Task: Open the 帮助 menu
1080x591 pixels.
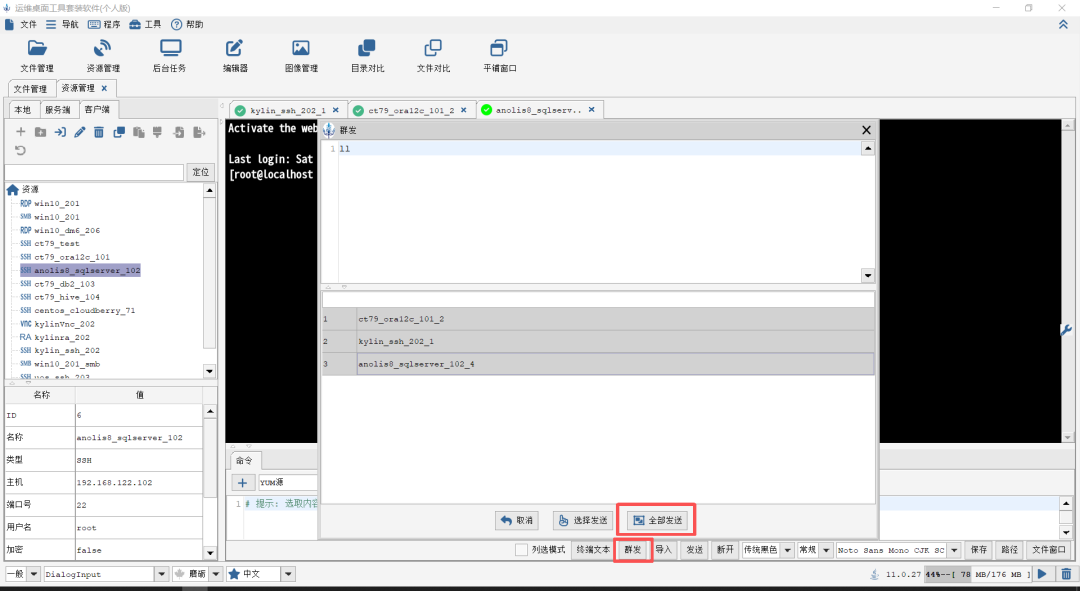Action: tap(187, 24)
